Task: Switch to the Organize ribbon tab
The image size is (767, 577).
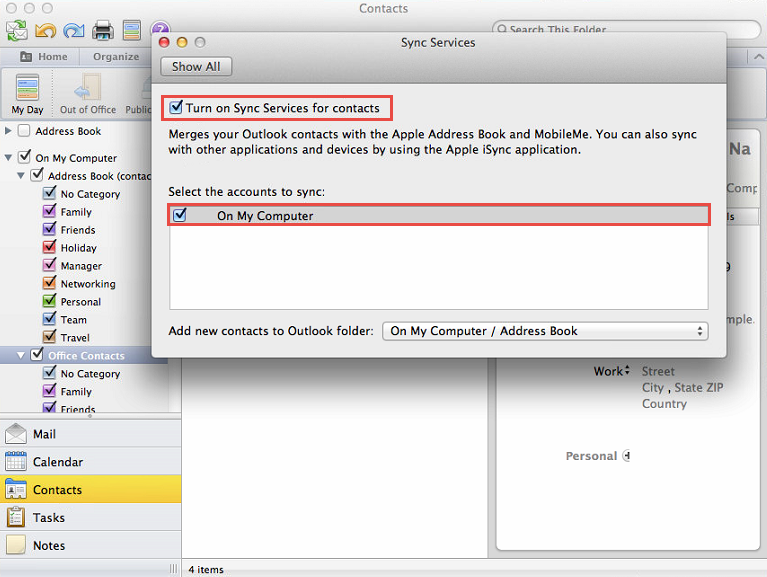Action: 116,57
